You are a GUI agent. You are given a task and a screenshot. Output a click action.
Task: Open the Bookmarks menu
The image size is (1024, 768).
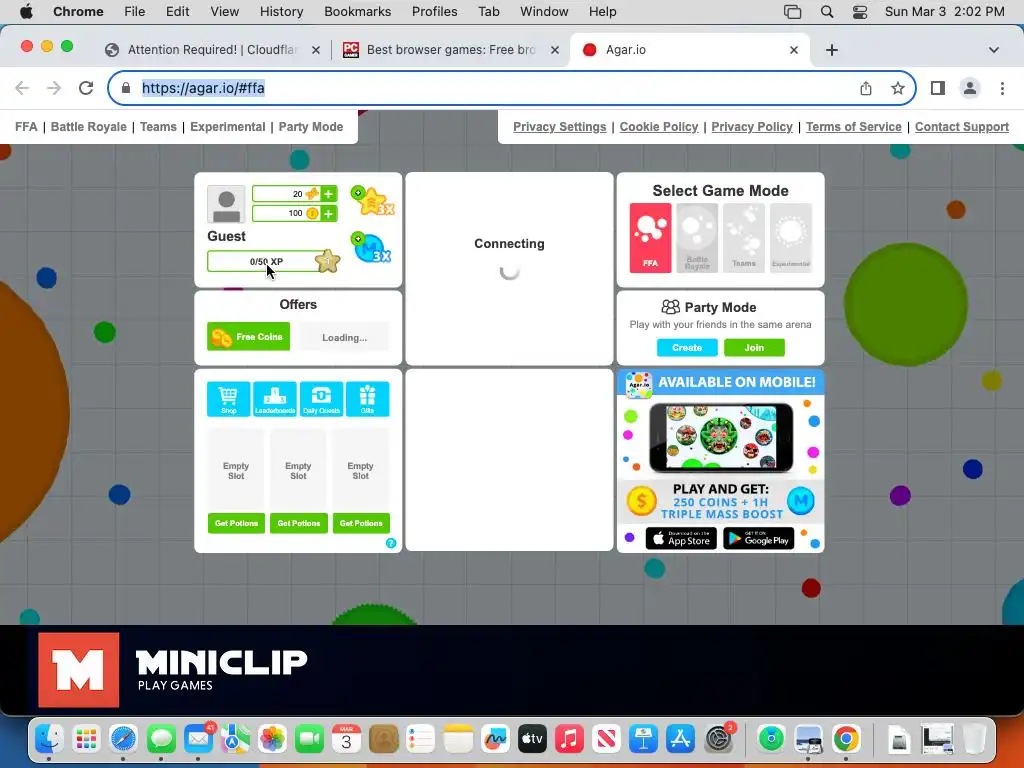(x=357, y=12)
